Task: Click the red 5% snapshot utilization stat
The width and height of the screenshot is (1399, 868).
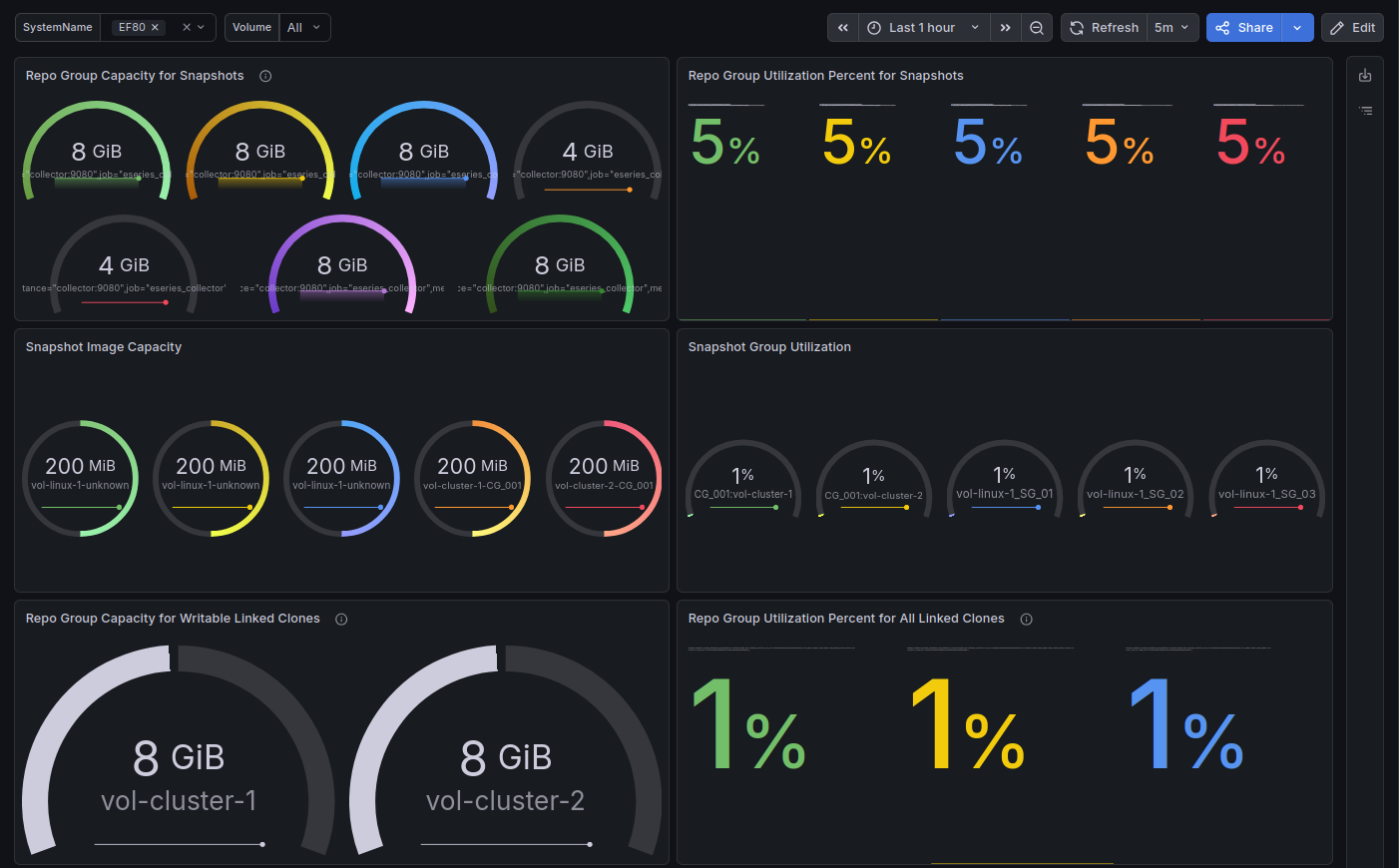Action: 1251,143
